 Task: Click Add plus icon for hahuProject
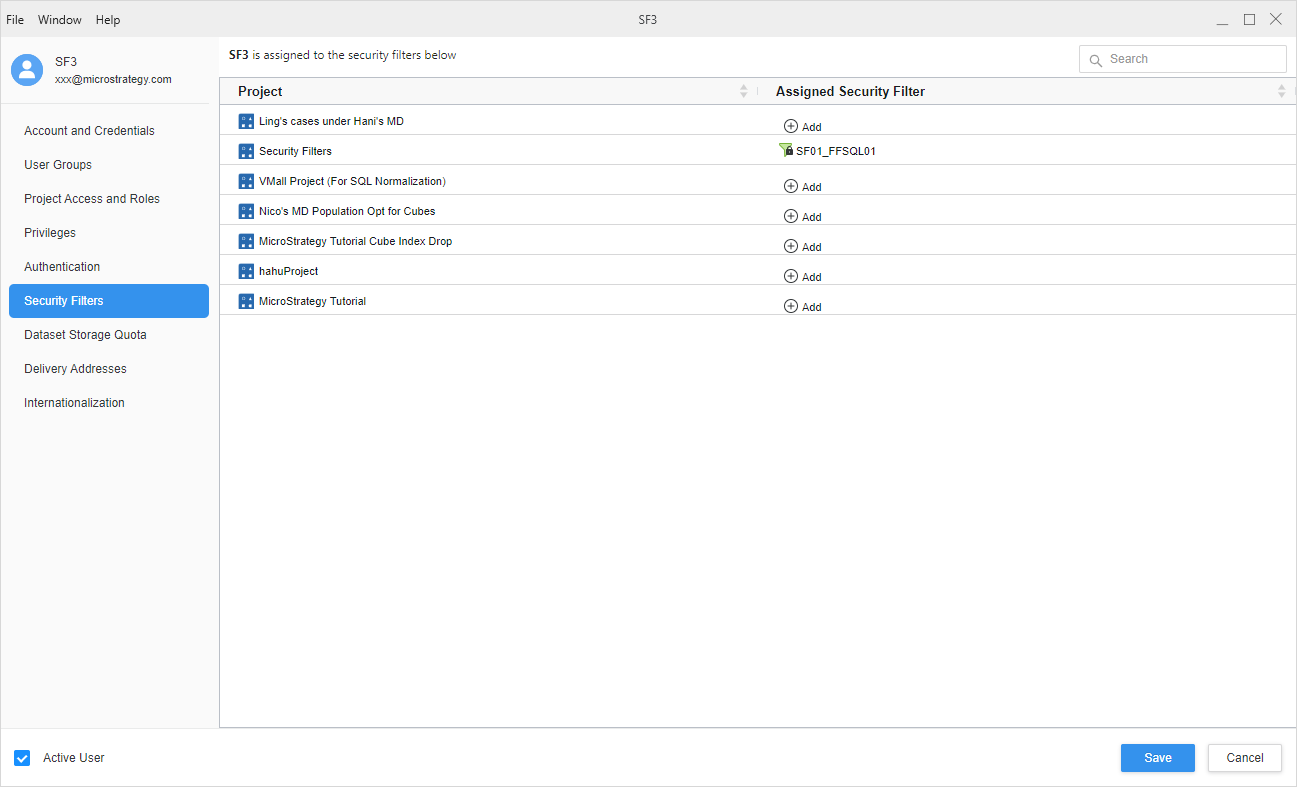tap(791, 276)
